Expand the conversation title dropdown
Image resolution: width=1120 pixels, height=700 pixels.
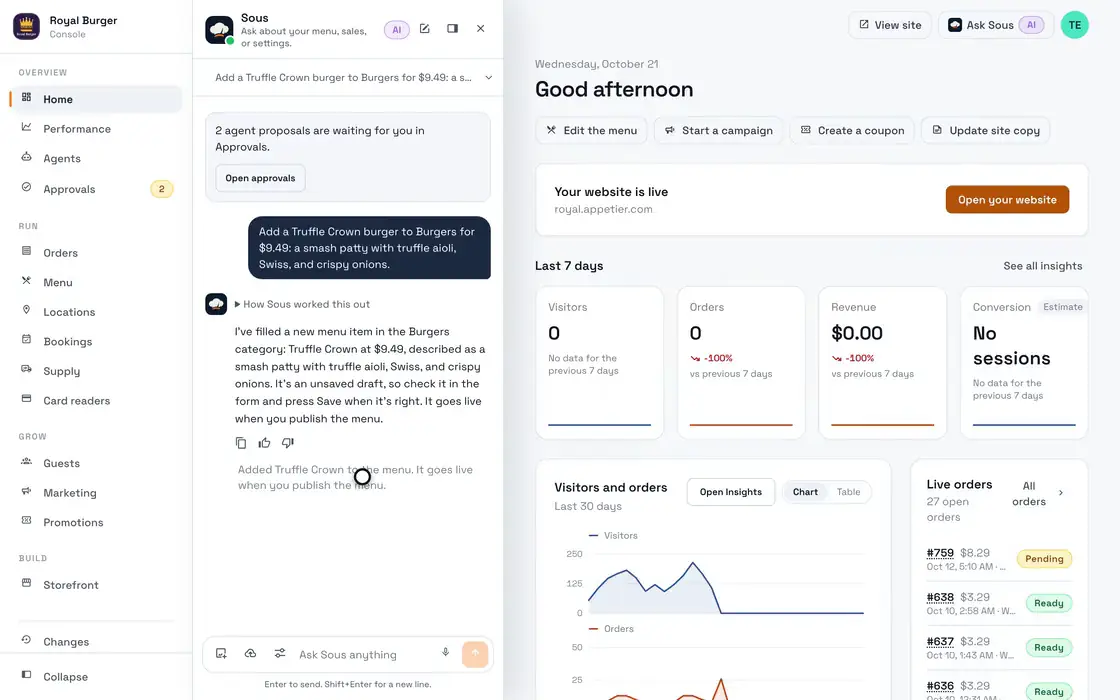pos(489,78)
